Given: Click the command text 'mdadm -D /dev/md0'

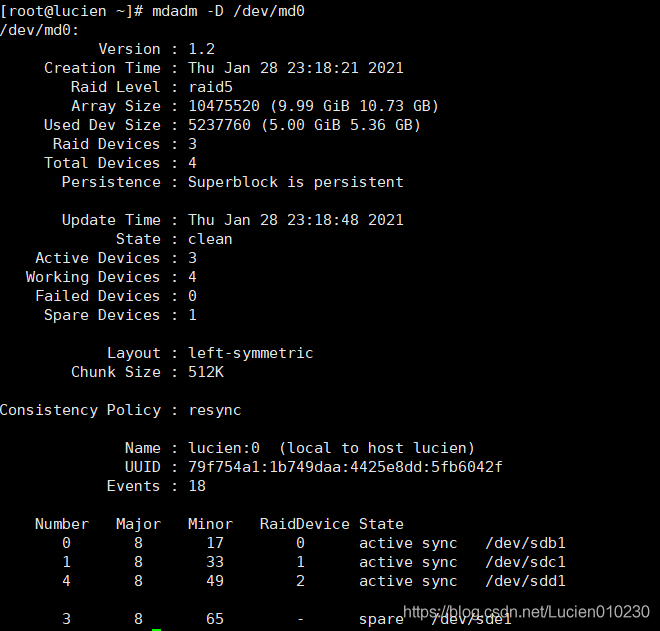Looking at the screenshot, I should pyautogui.click(x=228, y=11).
